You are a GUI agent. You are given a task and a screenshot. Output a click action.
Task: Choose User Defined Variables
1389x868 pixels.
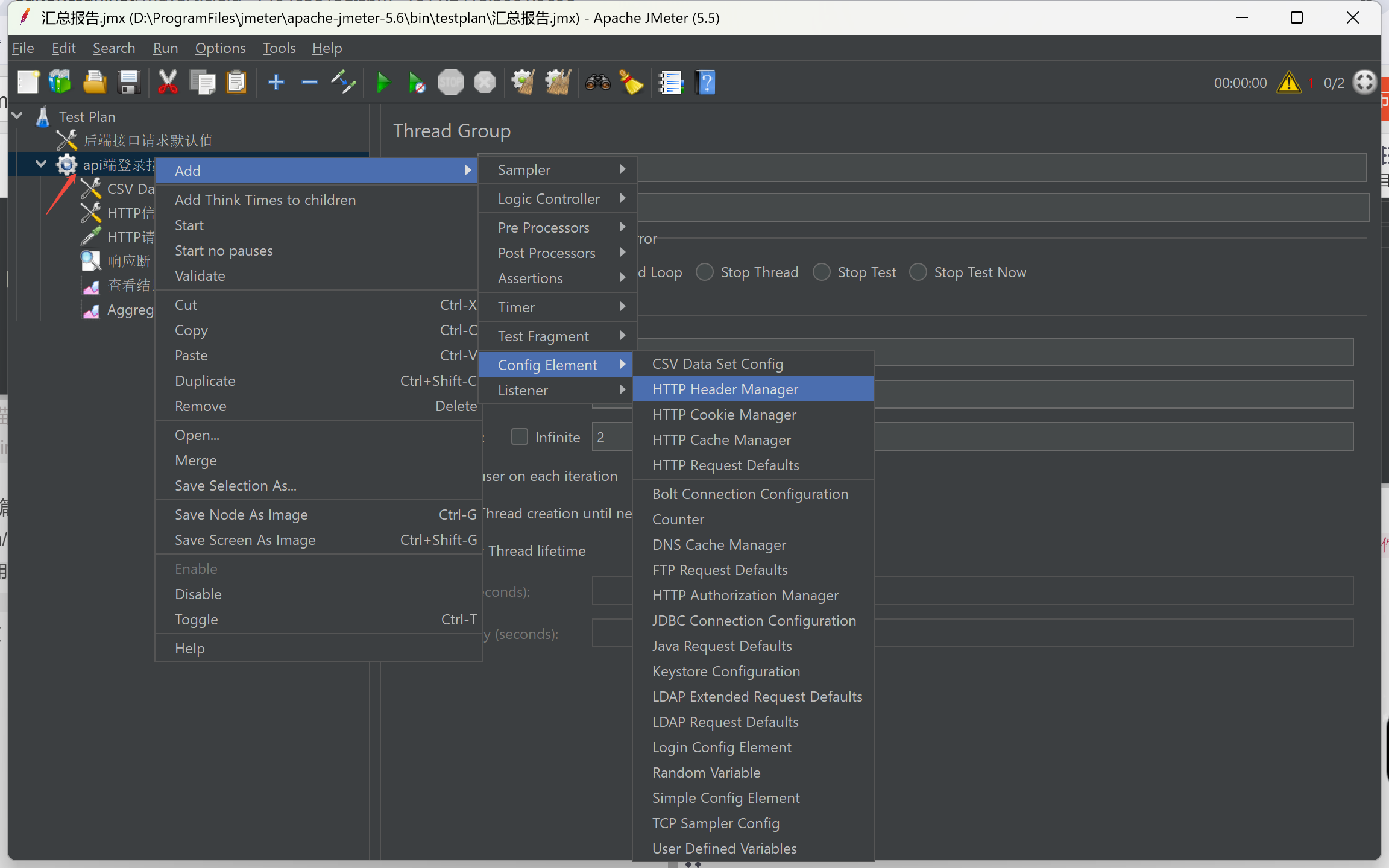tap(754, 849)
